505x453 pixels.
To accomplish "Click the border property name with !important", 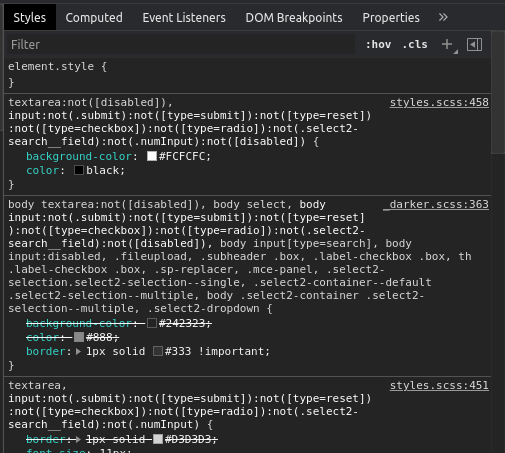I will click(x=46, y=351).
